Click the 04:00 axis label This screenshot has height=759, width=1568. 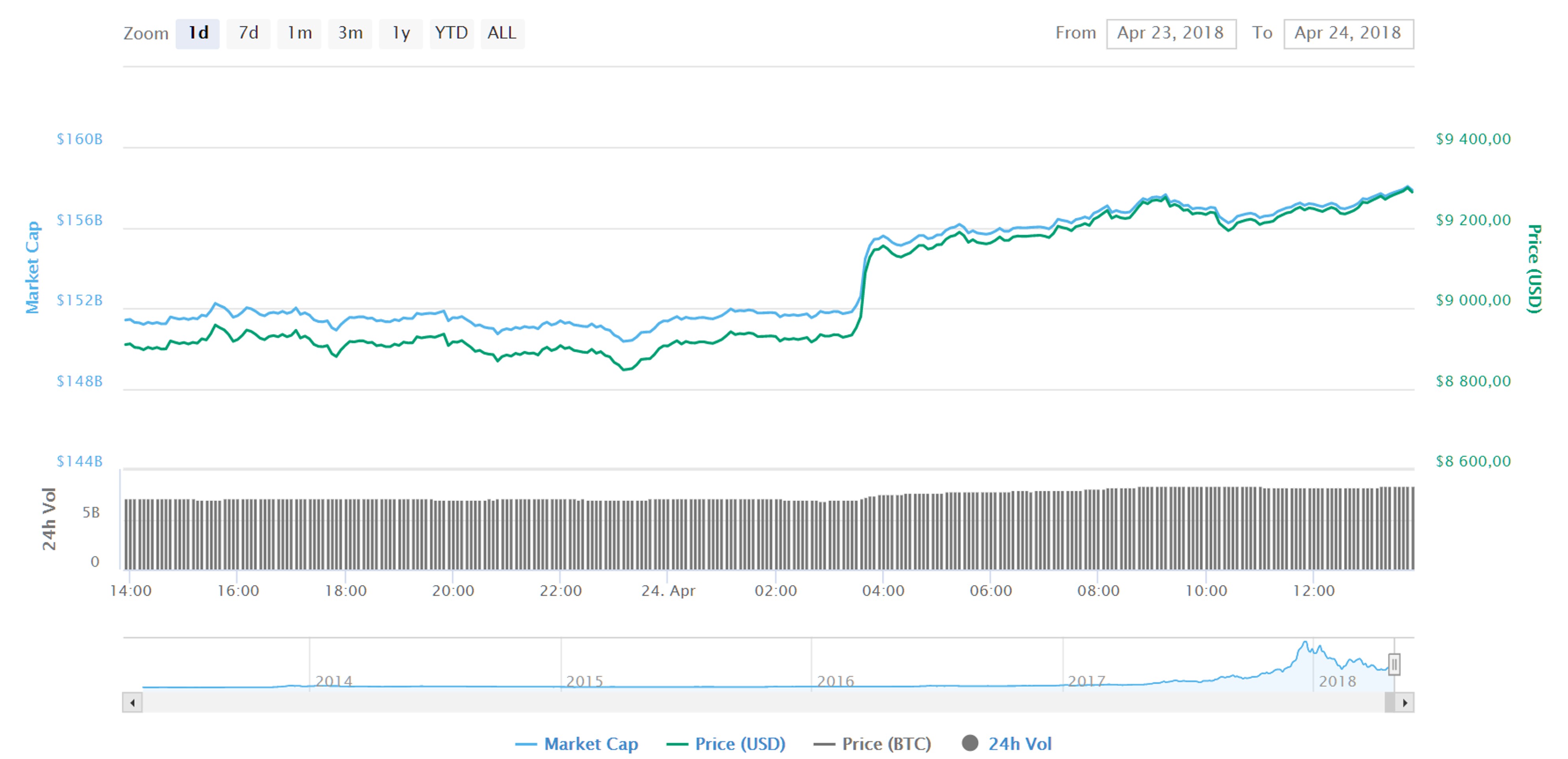[x=883, y=590]
